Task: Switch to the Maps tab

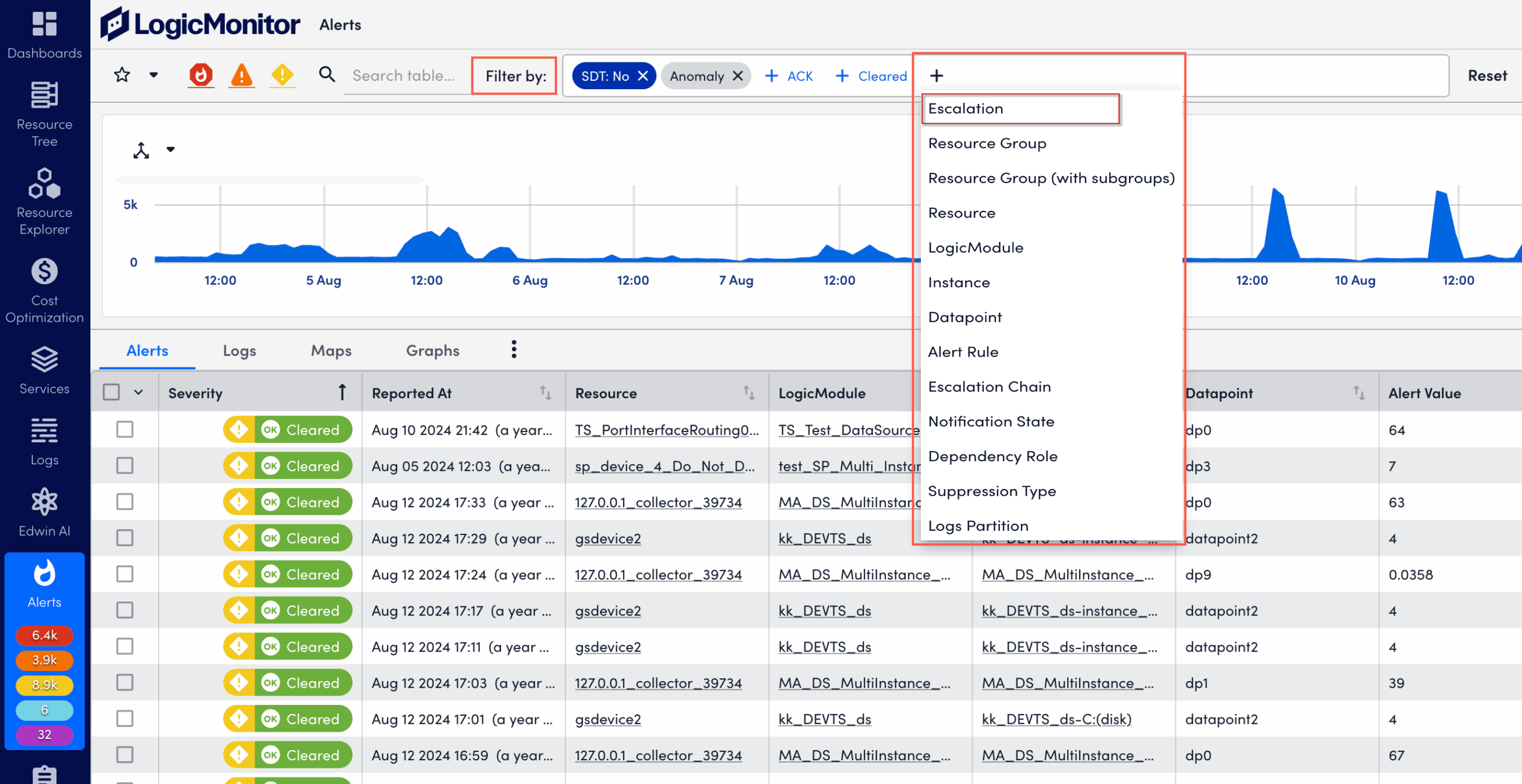Action: (331, 351)
